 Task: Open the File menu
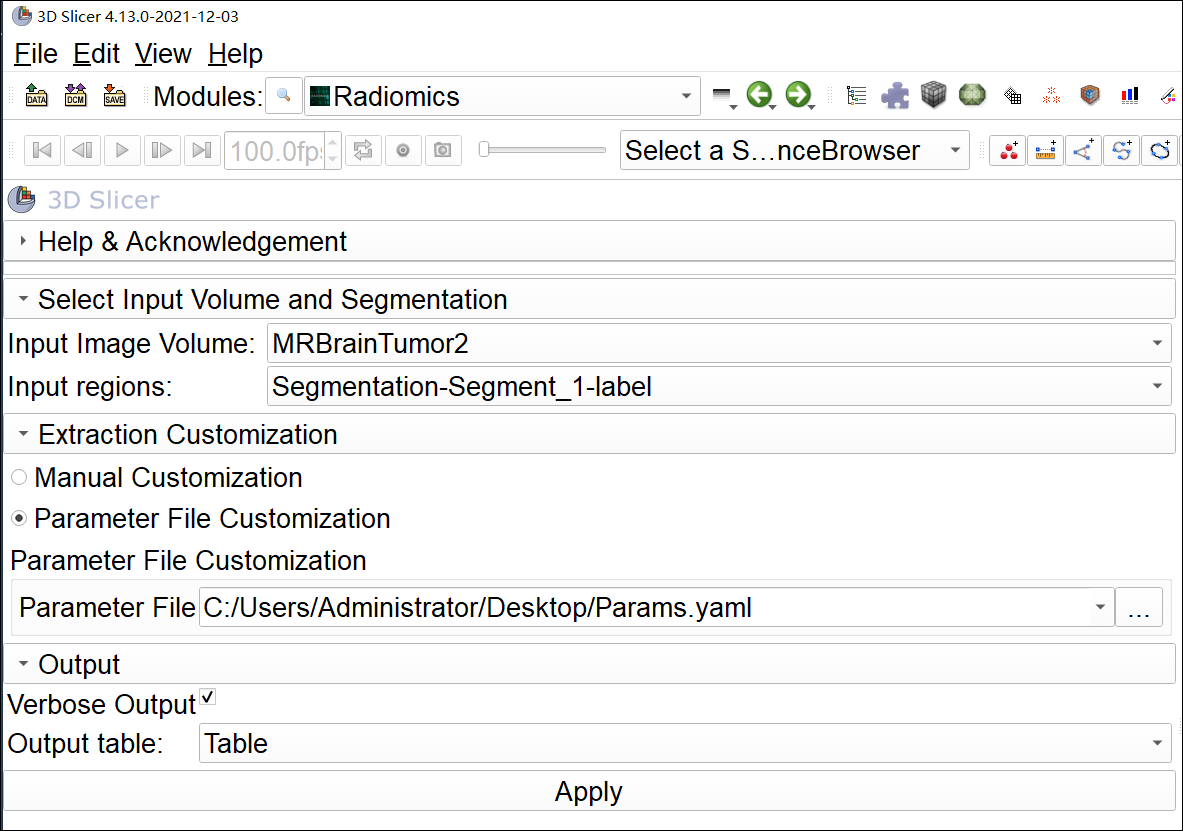click(x=36, y=54)
